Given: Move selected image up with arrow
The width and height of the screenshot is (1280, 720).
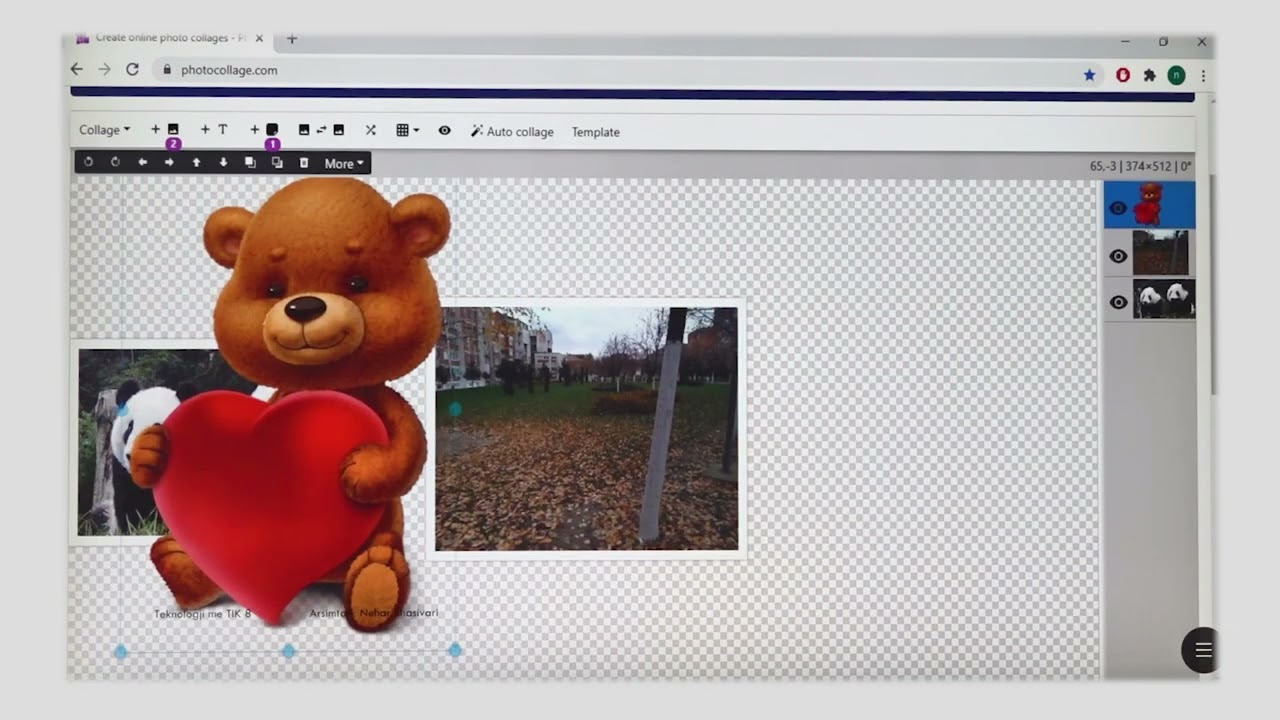Looking at the screenshot, I should point(196,162).
